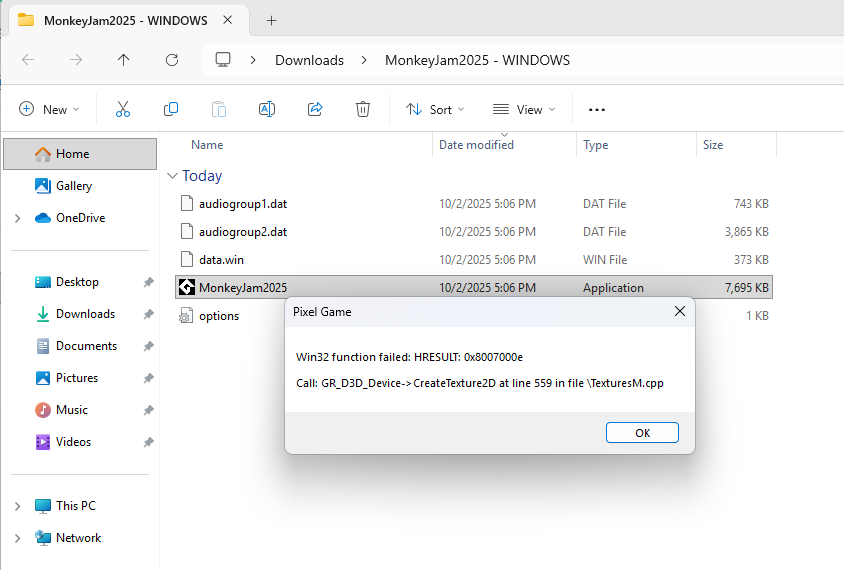Click OK in the error dialog
The width and height of the screenshot is (844, 570).
point(642,433)
